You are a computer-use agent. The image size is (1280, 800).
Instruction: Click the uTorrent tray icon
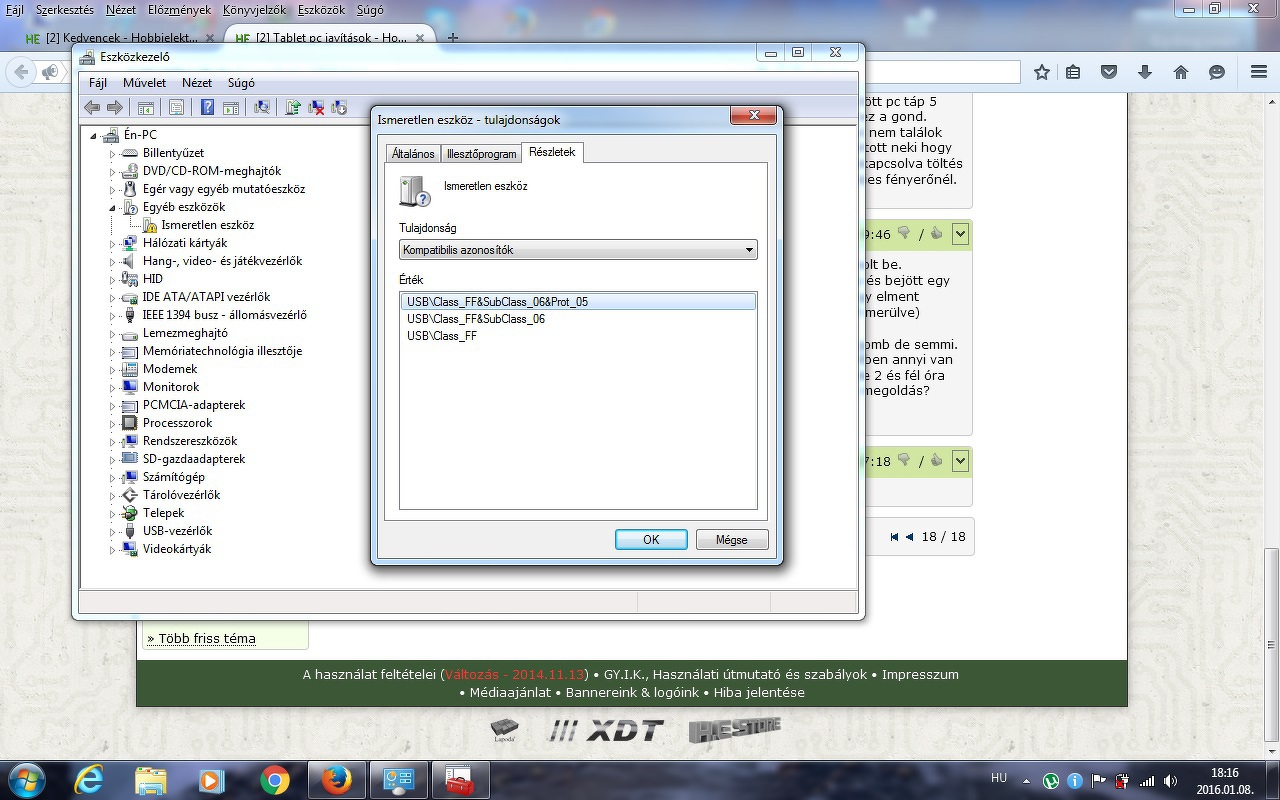pos(1051,781)
